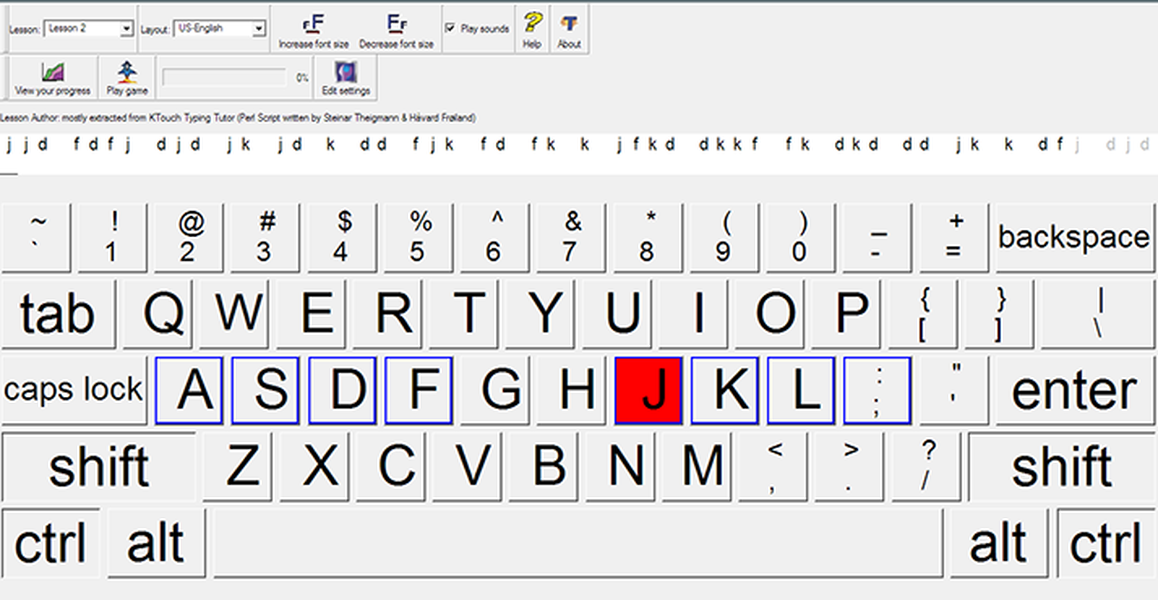Screen dimensions: 1158x600
Task: Click the R key
Action: (x=387, y=314)
